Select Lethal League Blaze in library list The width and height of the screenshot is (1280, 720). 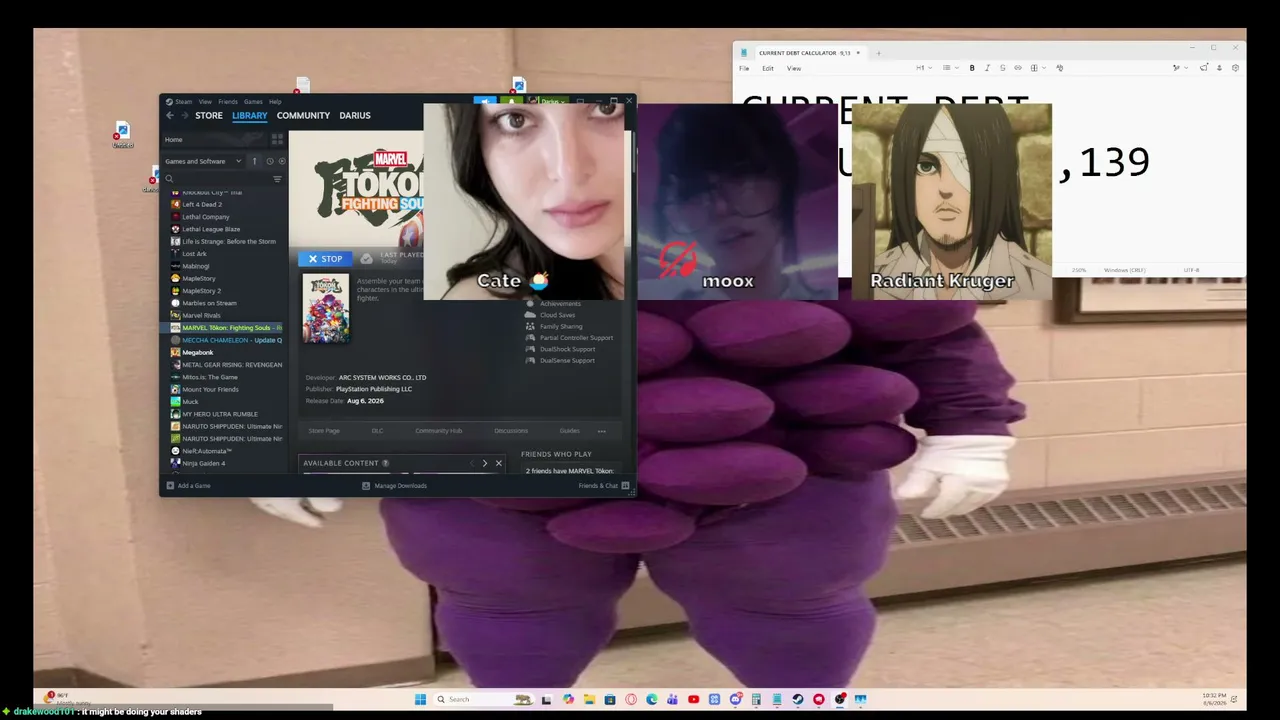click(x=211, y=229)
